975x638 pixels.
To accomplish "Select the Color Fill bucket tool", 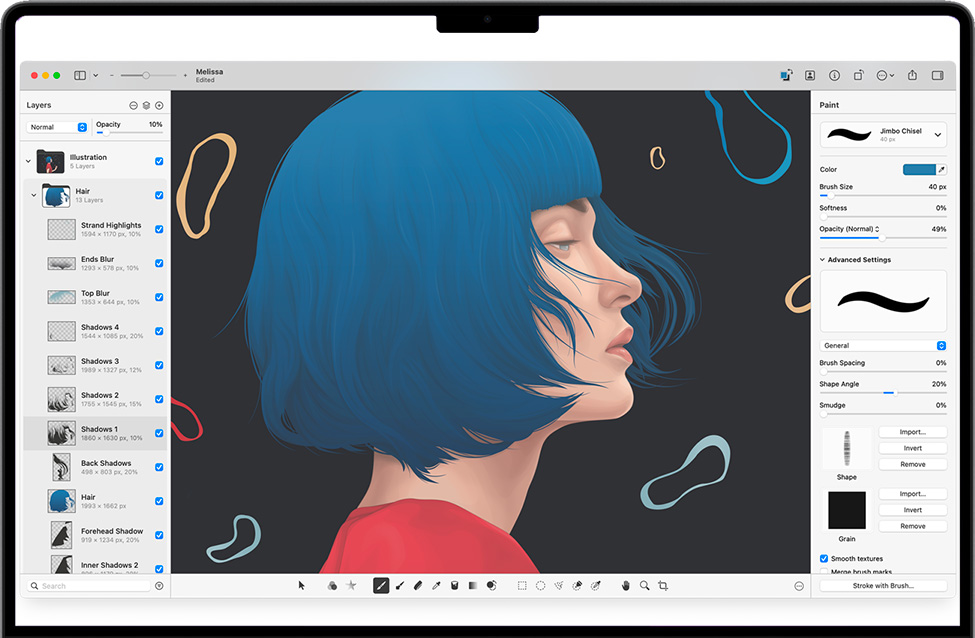I will pos(455,585).
